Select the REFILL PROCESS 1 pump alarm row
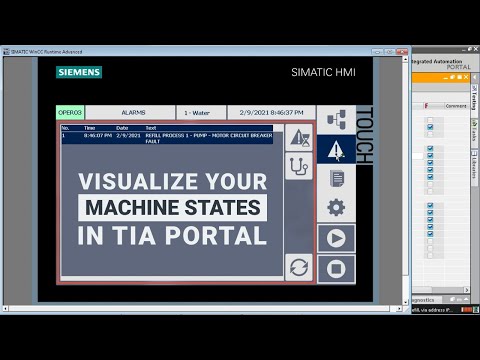The image size is (480, 360). coord(167,138)
